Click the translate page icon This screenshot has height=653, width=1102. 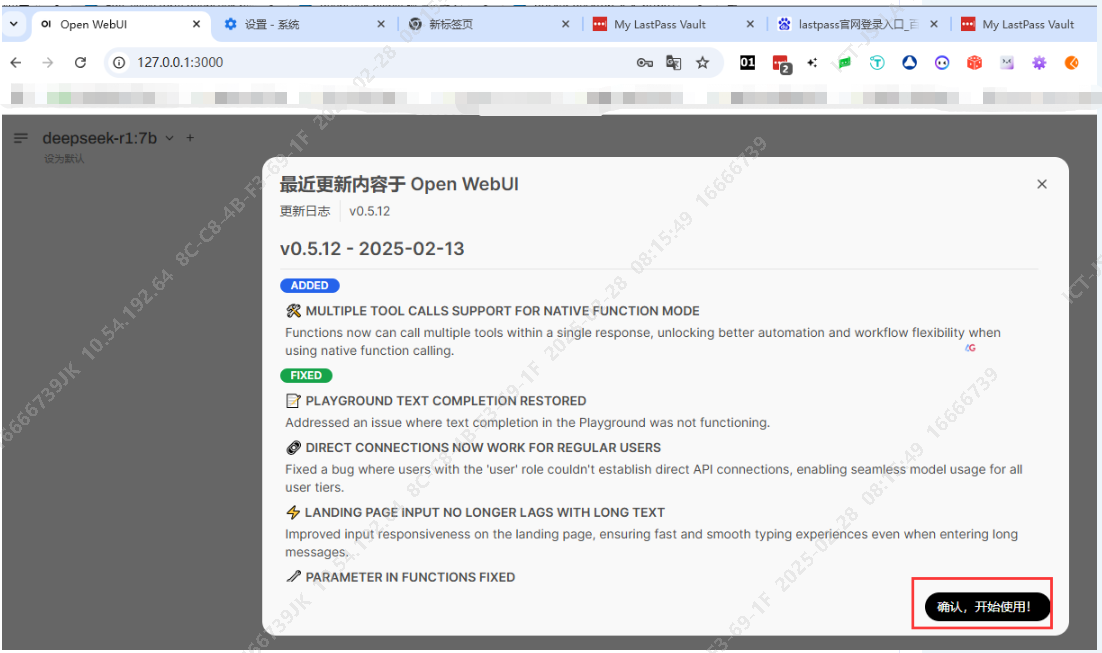(x=673, y=63)
